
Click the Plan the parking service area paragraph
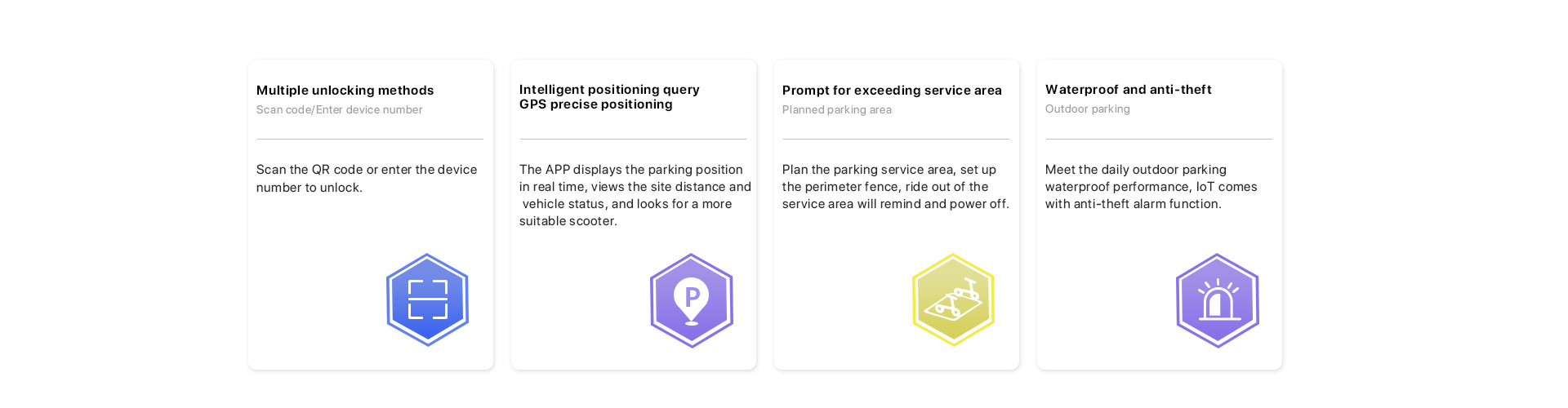tap(896, 187)
